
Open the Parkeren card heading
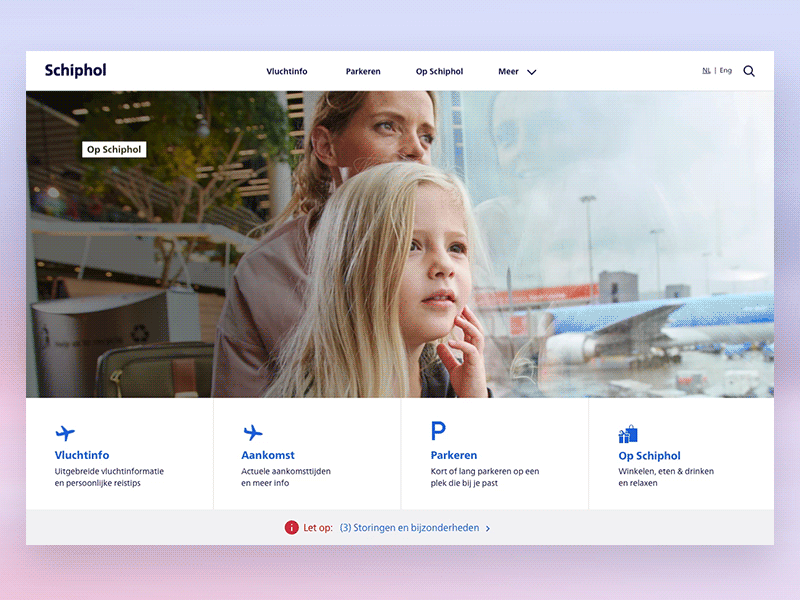454,455
